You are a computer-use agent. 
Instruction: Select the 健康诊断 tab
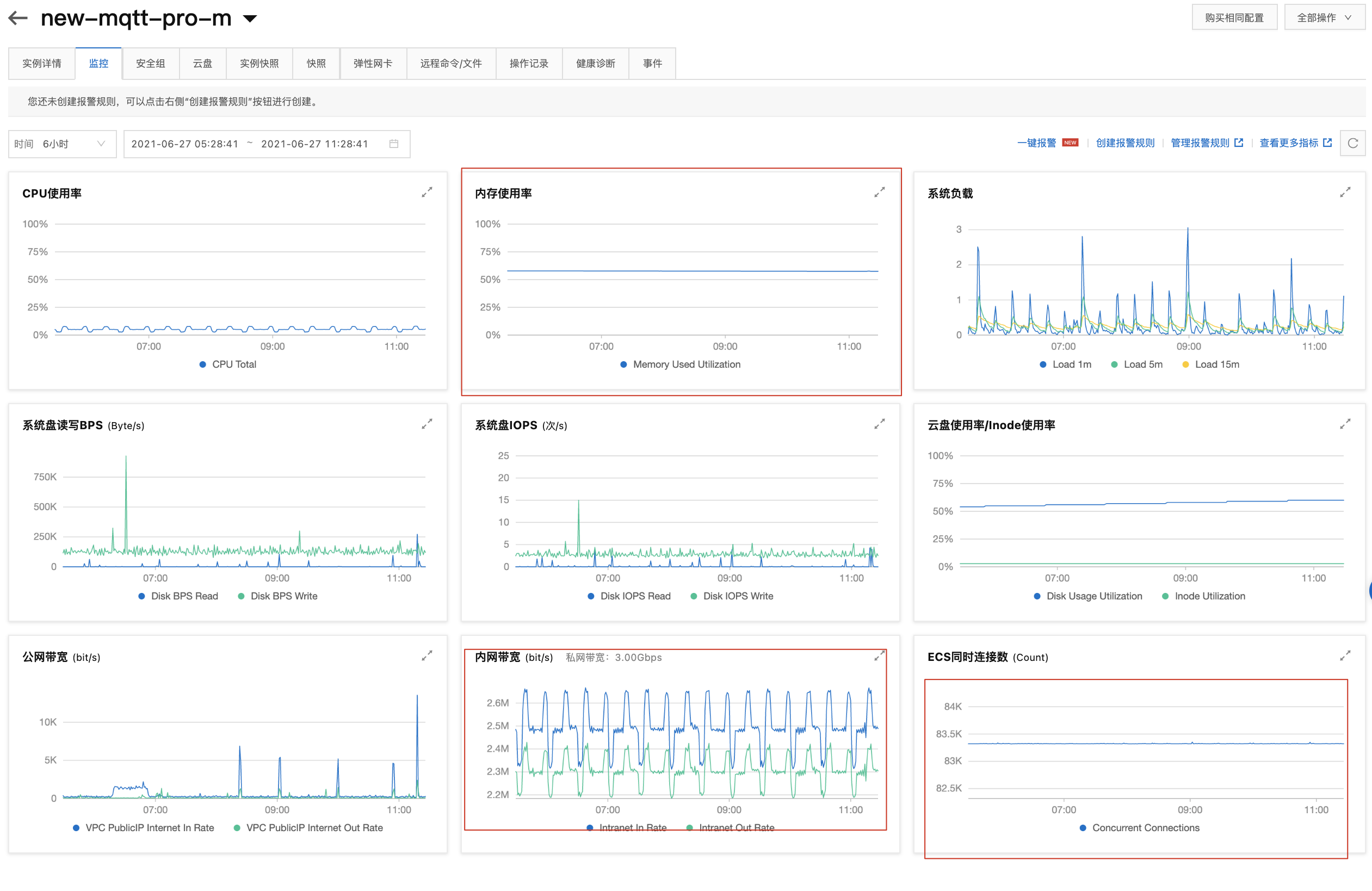click(596, 64)
